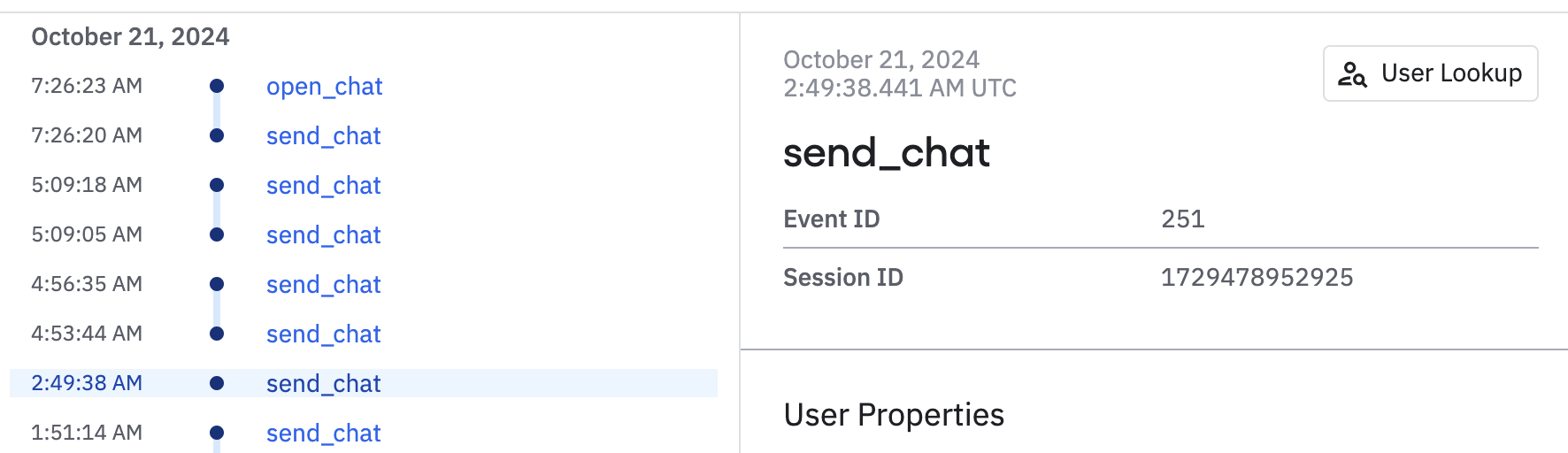
Task: Open the send_chat event at 4:53:44 AM
Action: coord(323,334)
